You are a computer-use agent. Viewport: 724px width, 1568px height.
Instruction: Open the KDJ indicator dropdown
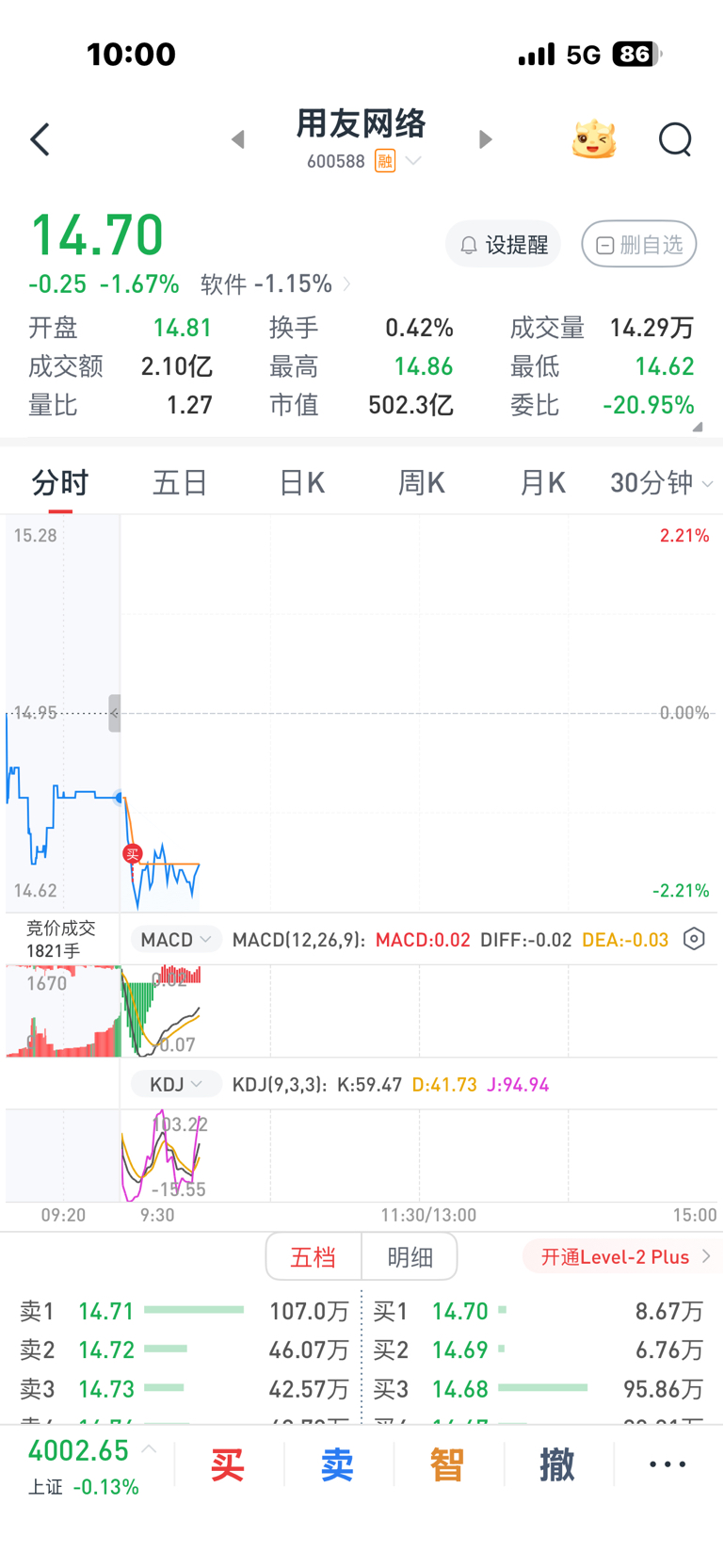point(175,1085)
